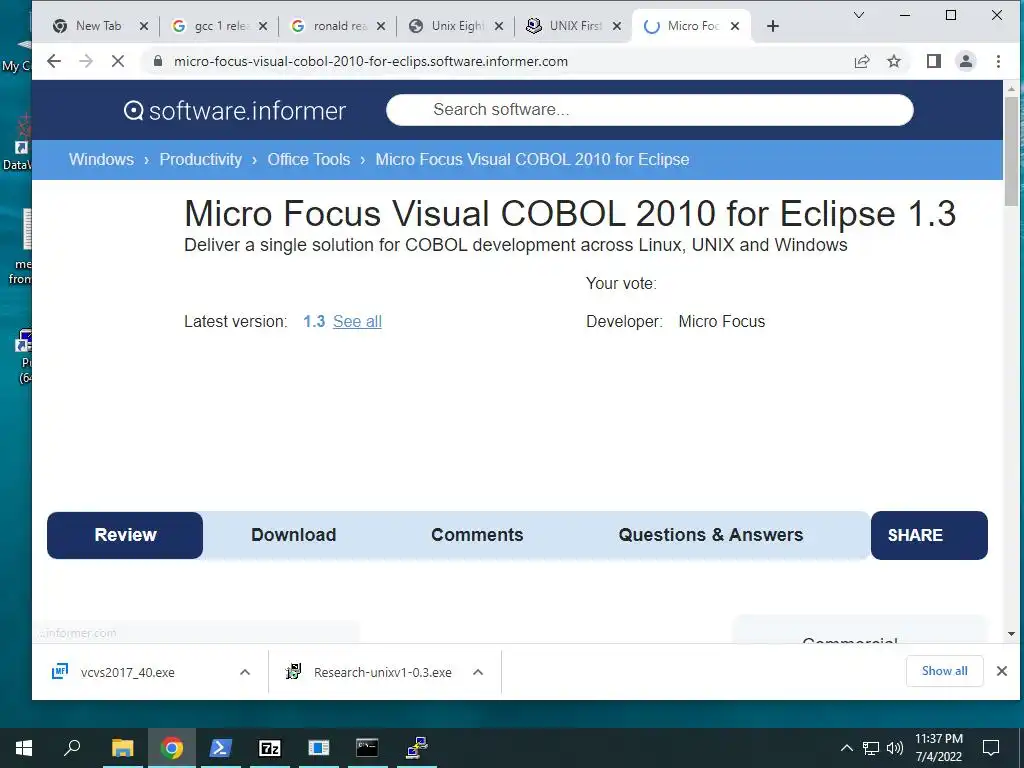This screenshot has height=768, width=1024.
Task: Select the Download tab
Action: (294, 535)
